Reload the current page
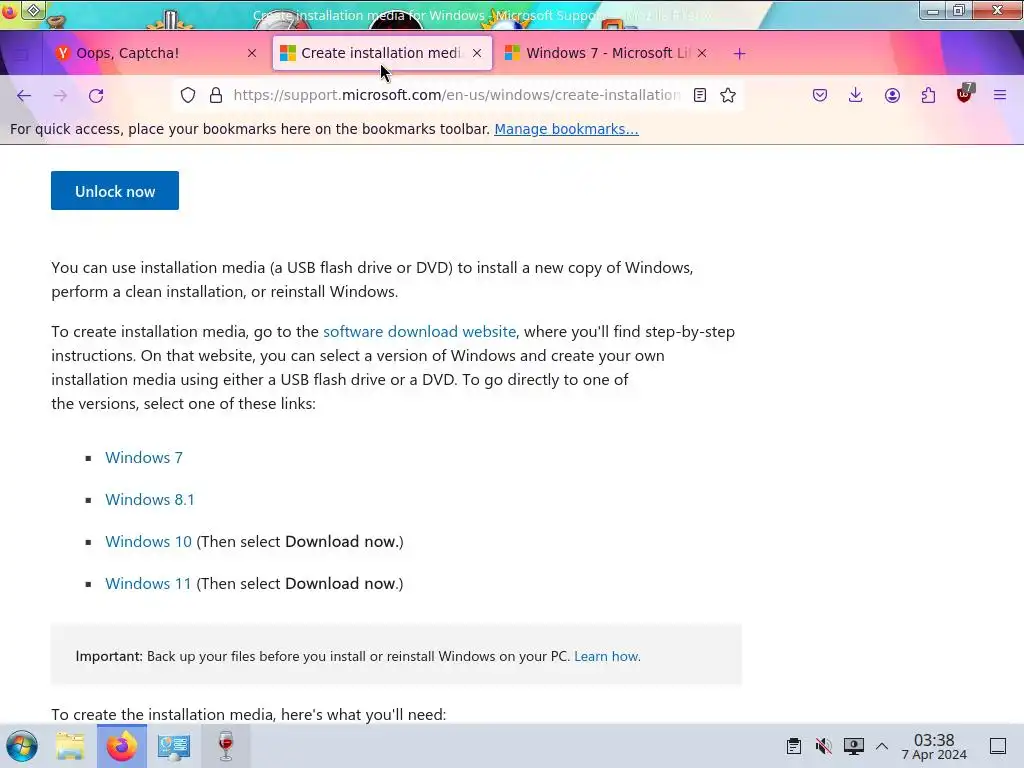This screenshot has height=768, width=1024. 96,95
